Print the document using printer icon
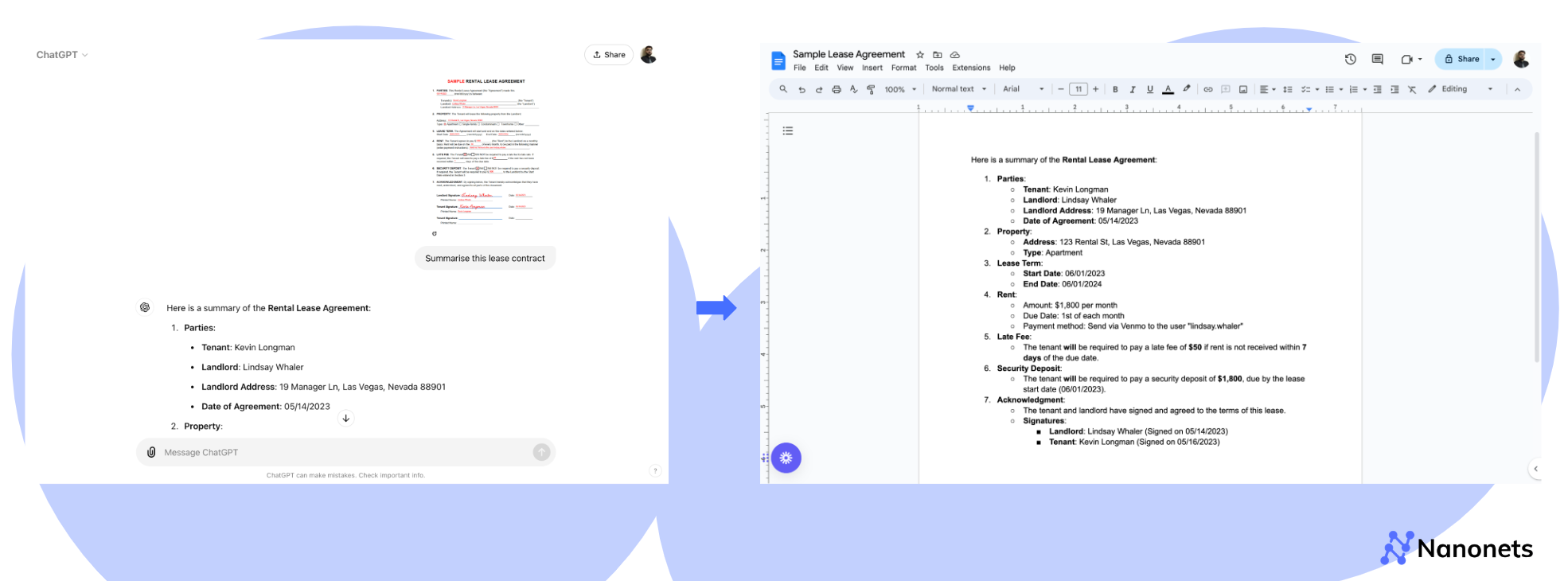The width and height of the screenshot is (1568, 581). click(x=837, y=89)
